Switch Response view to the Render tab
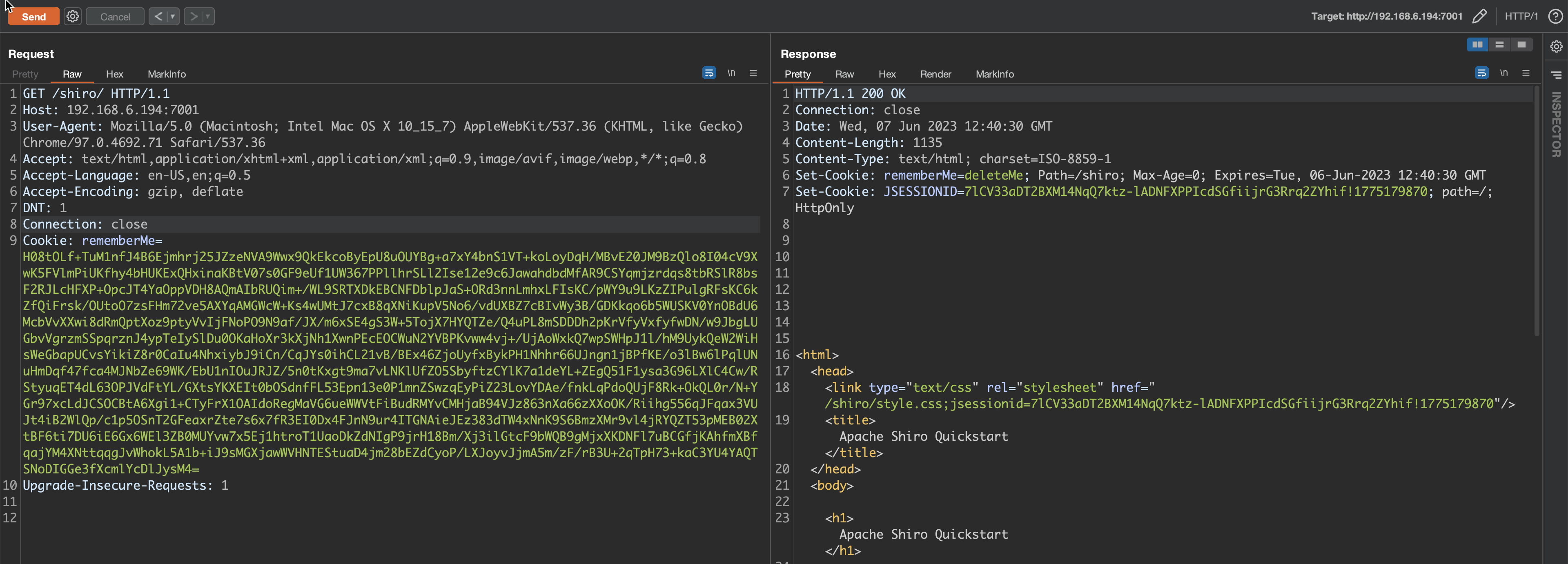The image size is (1568, 564). coord(935,74)
